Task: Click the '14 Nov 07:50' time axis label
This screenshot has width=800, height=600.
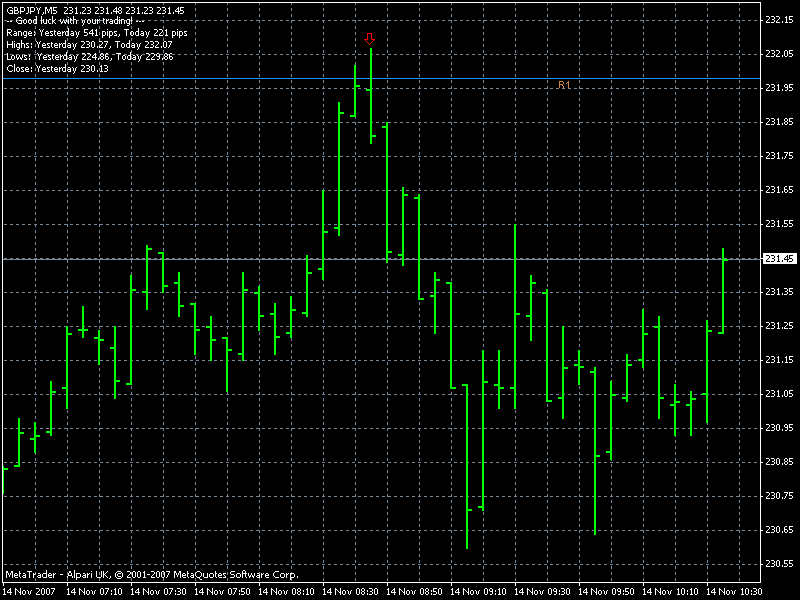Action: click(x=222, y=592)
